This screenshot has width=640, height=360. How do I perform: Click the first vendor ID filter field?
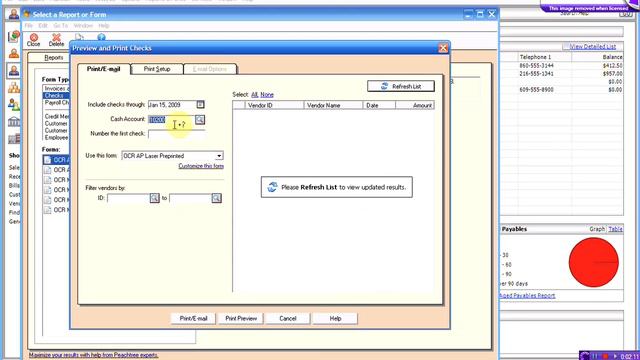coord(128,198)
